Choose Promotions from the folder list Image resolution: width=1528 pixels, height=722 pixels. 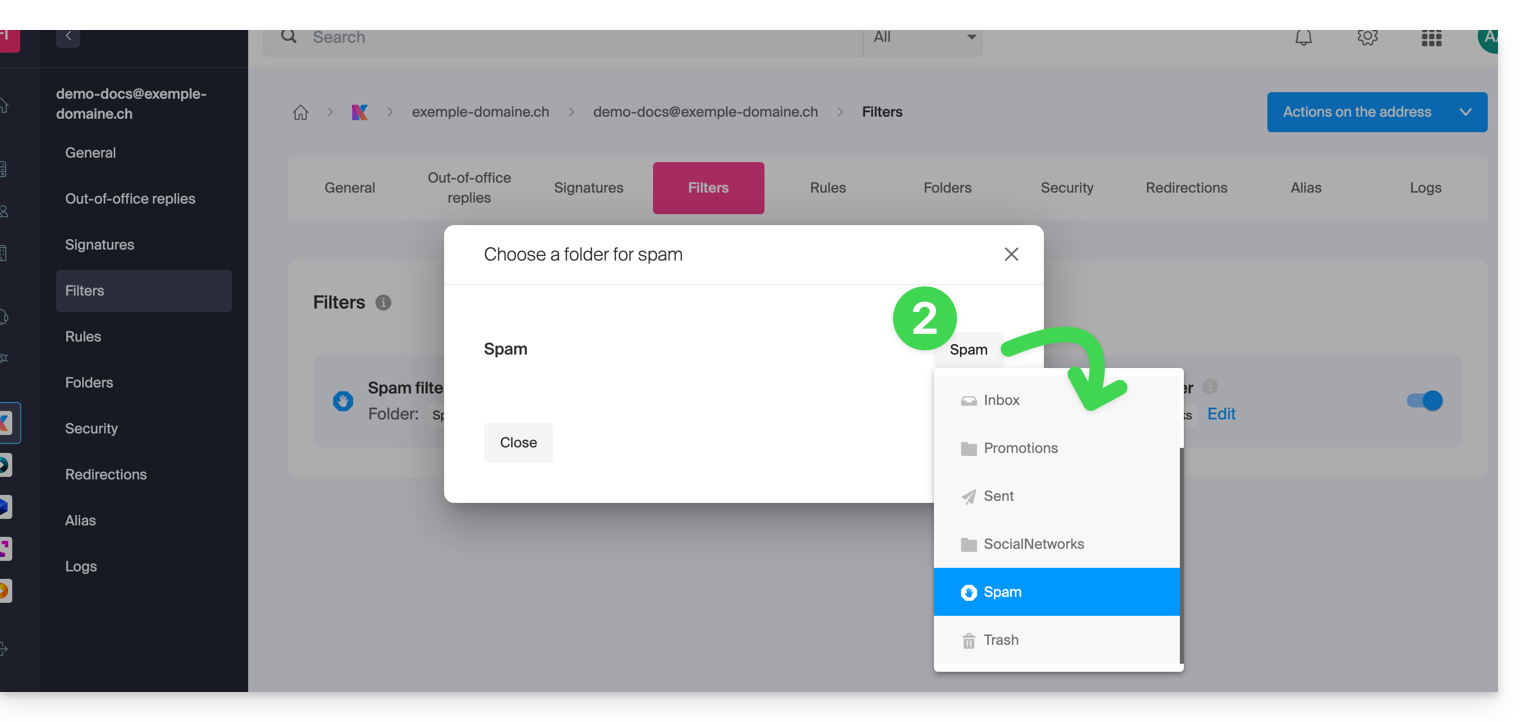pyautogui.click(x=1057, y=448)
